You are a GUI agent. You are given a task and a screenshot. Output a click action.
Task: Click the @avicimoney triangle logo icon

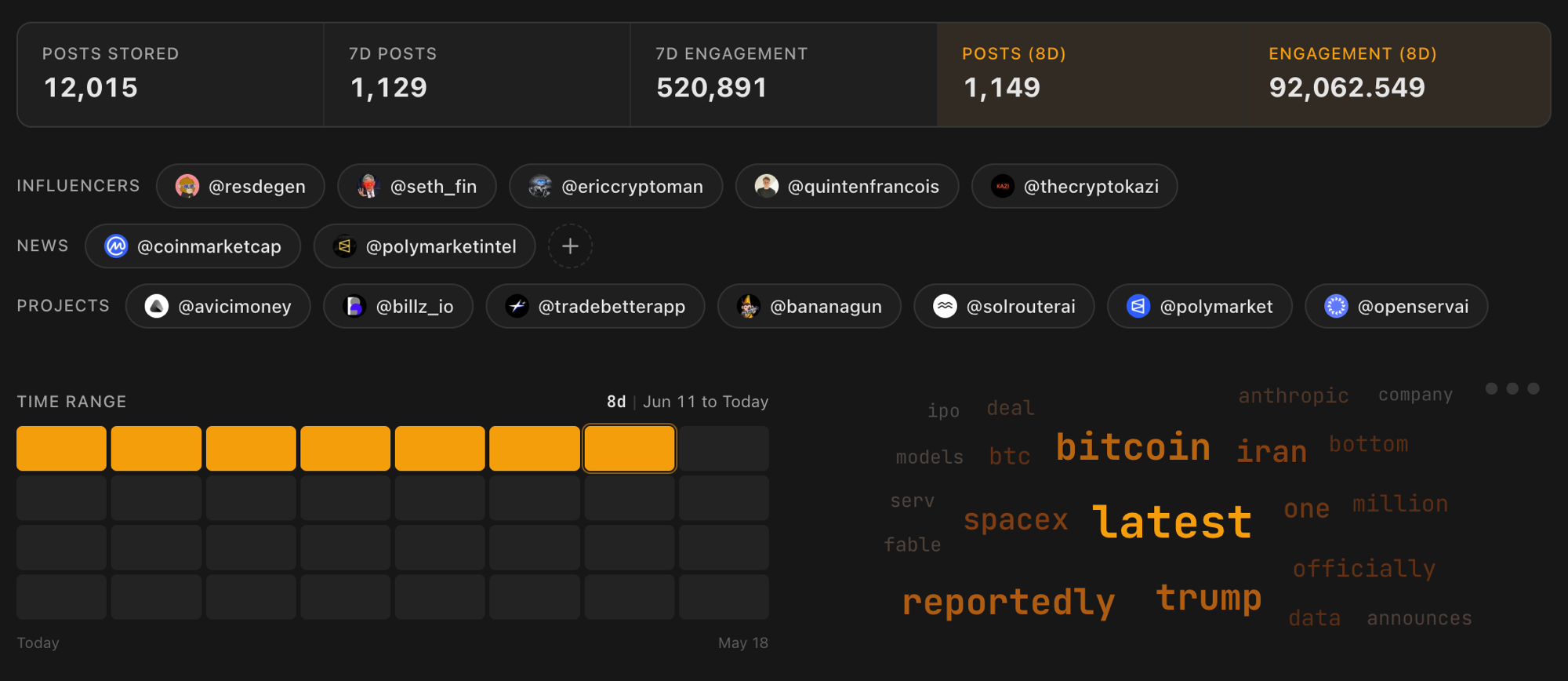pyautogui.click(x=157, y=306)
